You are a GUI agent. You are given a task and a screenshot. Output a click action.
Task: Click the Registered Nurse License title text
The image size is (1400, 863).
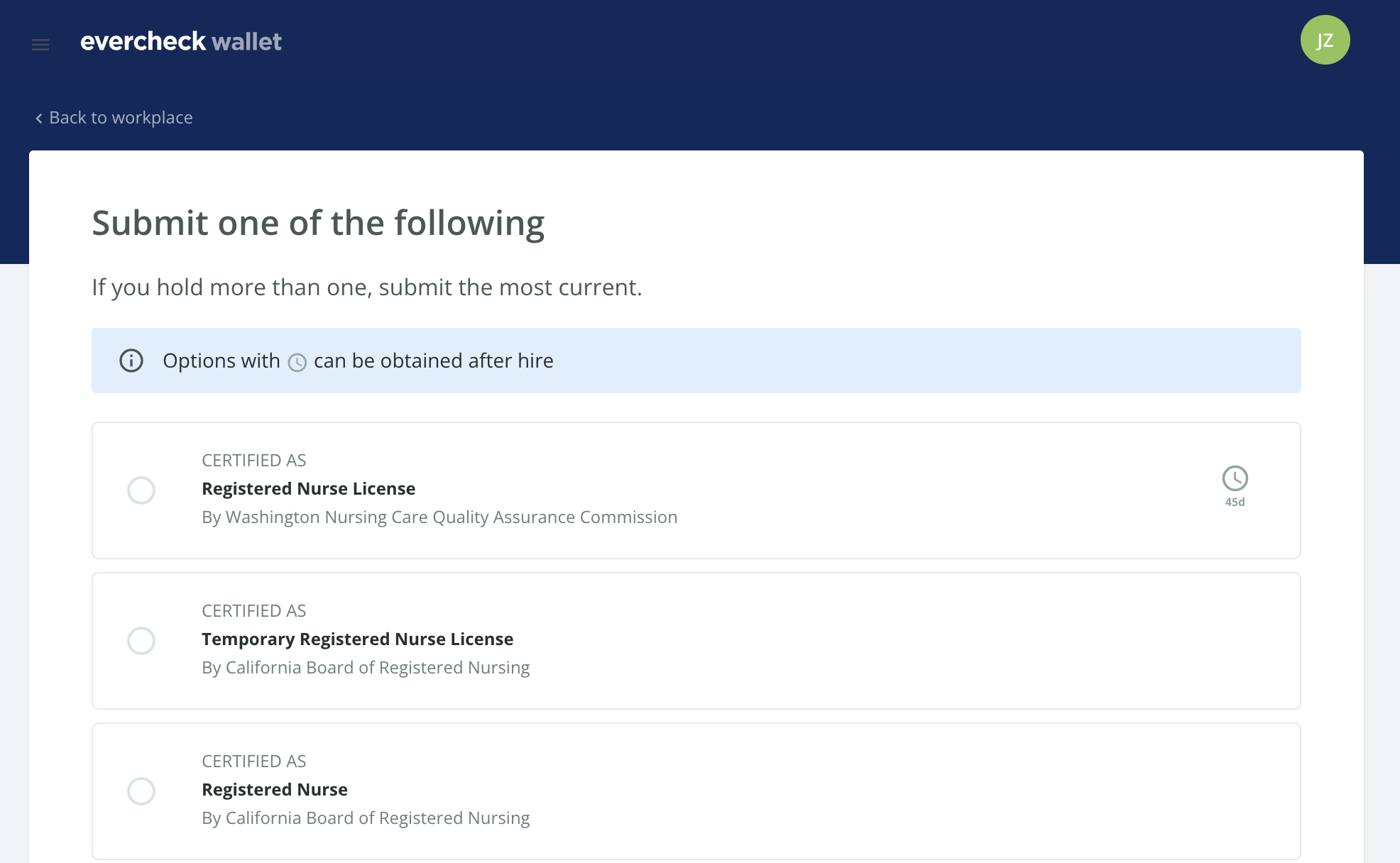[308, 488]
